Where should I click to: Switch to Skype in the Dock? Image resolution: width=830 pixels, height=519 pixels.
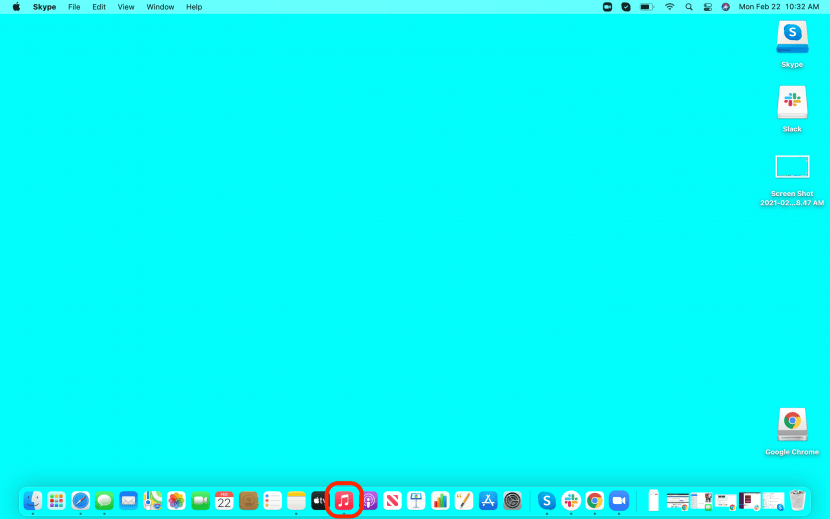[547, 500]
